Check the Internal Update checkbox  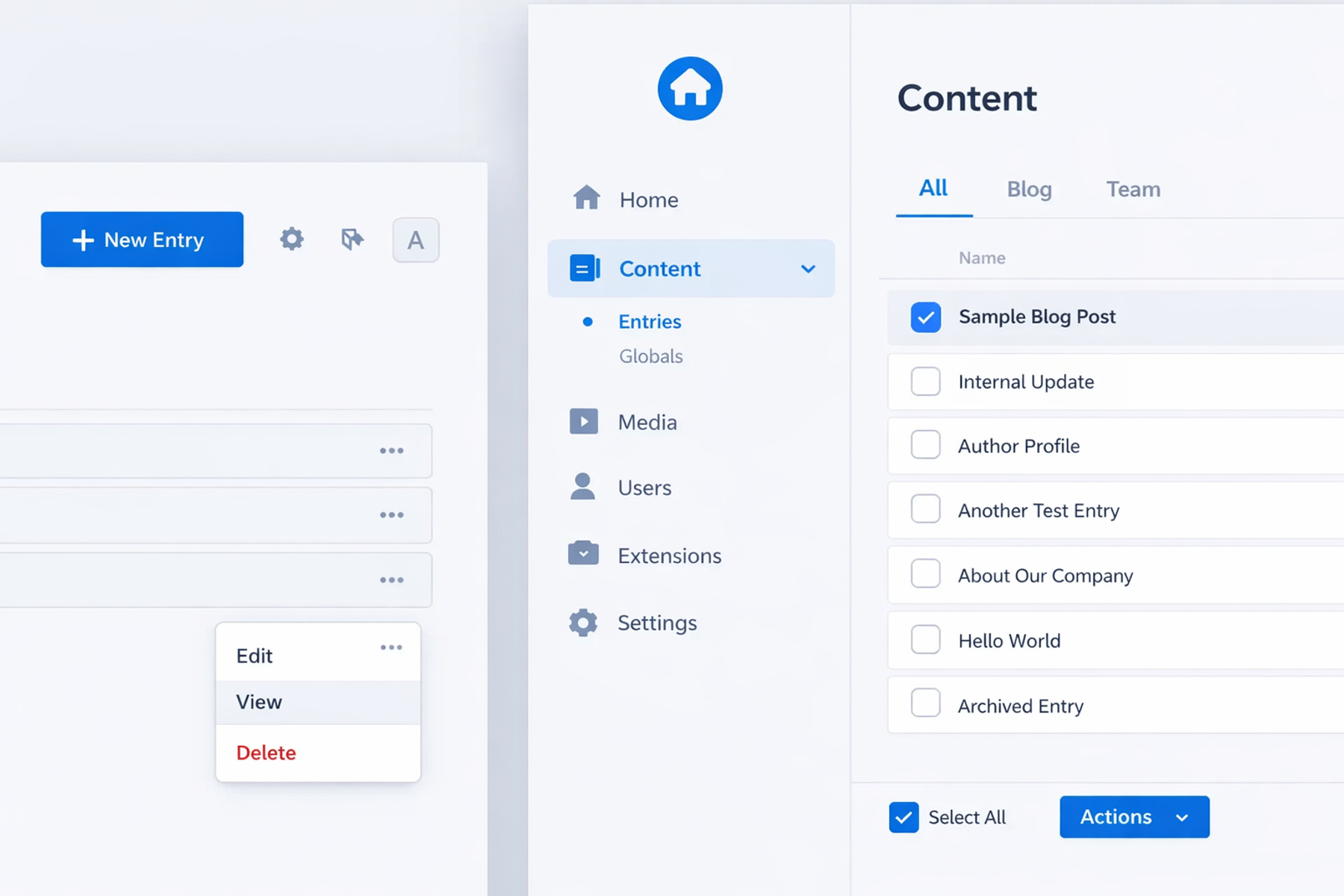(926, 382)
